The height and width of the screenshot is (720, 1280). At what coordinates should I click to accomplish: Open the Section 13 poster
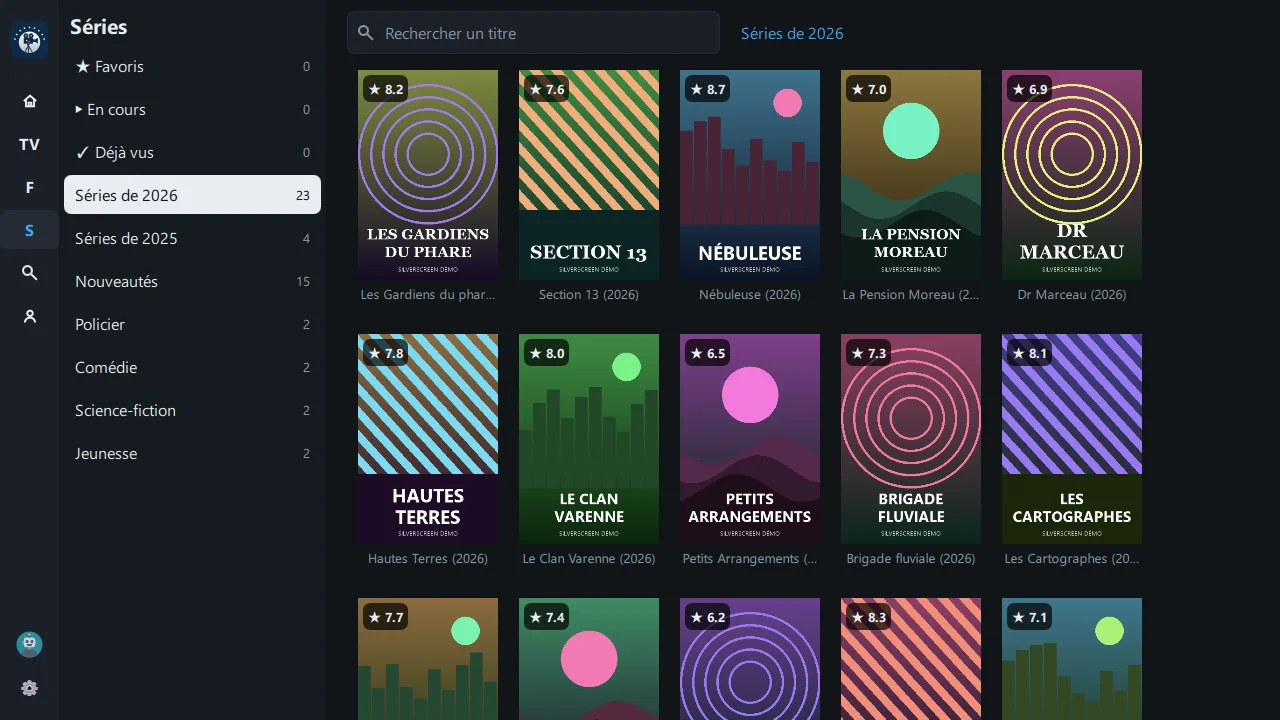[589, 175]
